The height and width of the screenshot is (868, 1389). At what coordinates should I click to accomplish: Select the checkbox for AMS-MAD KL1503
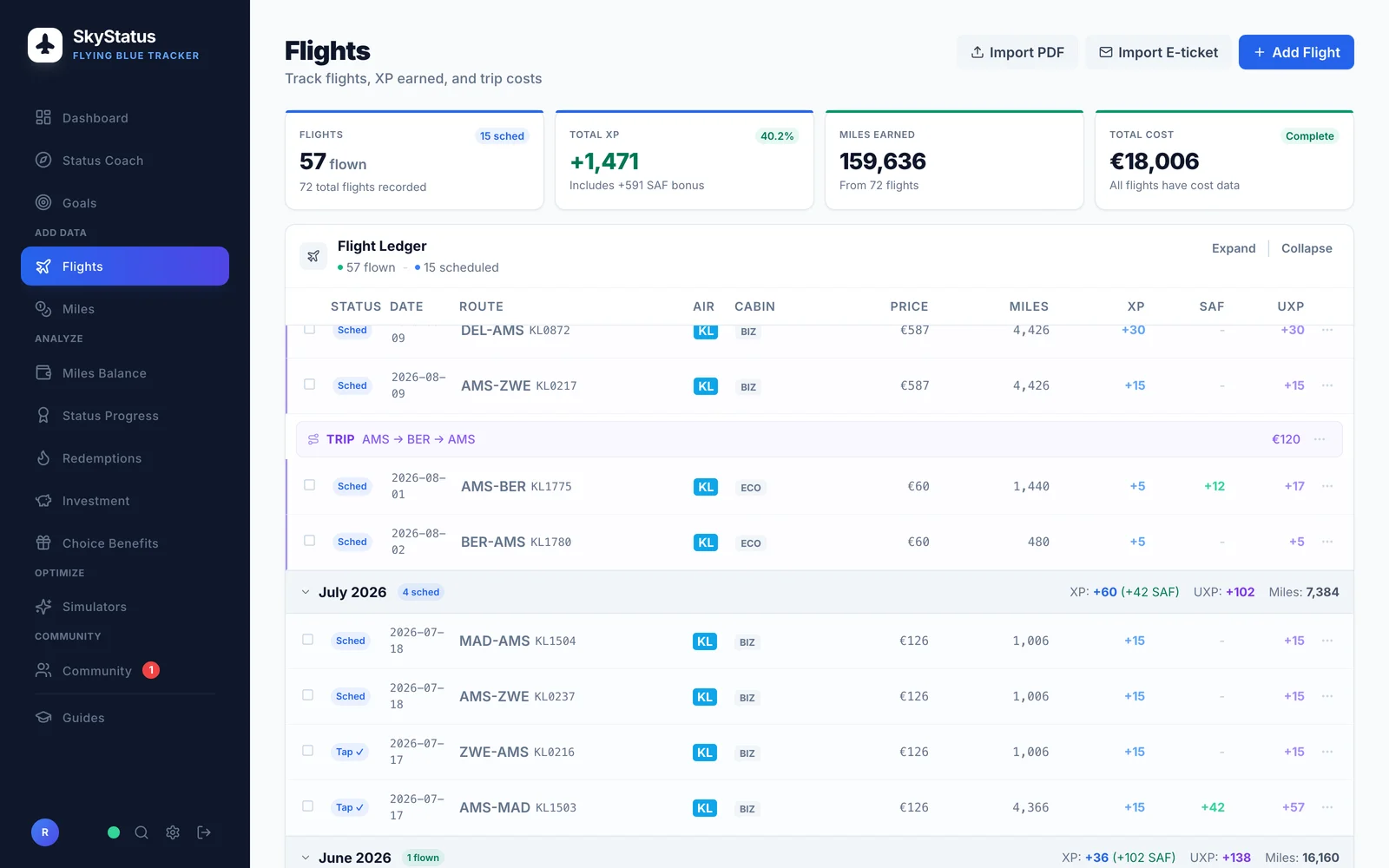pos(307,806)
